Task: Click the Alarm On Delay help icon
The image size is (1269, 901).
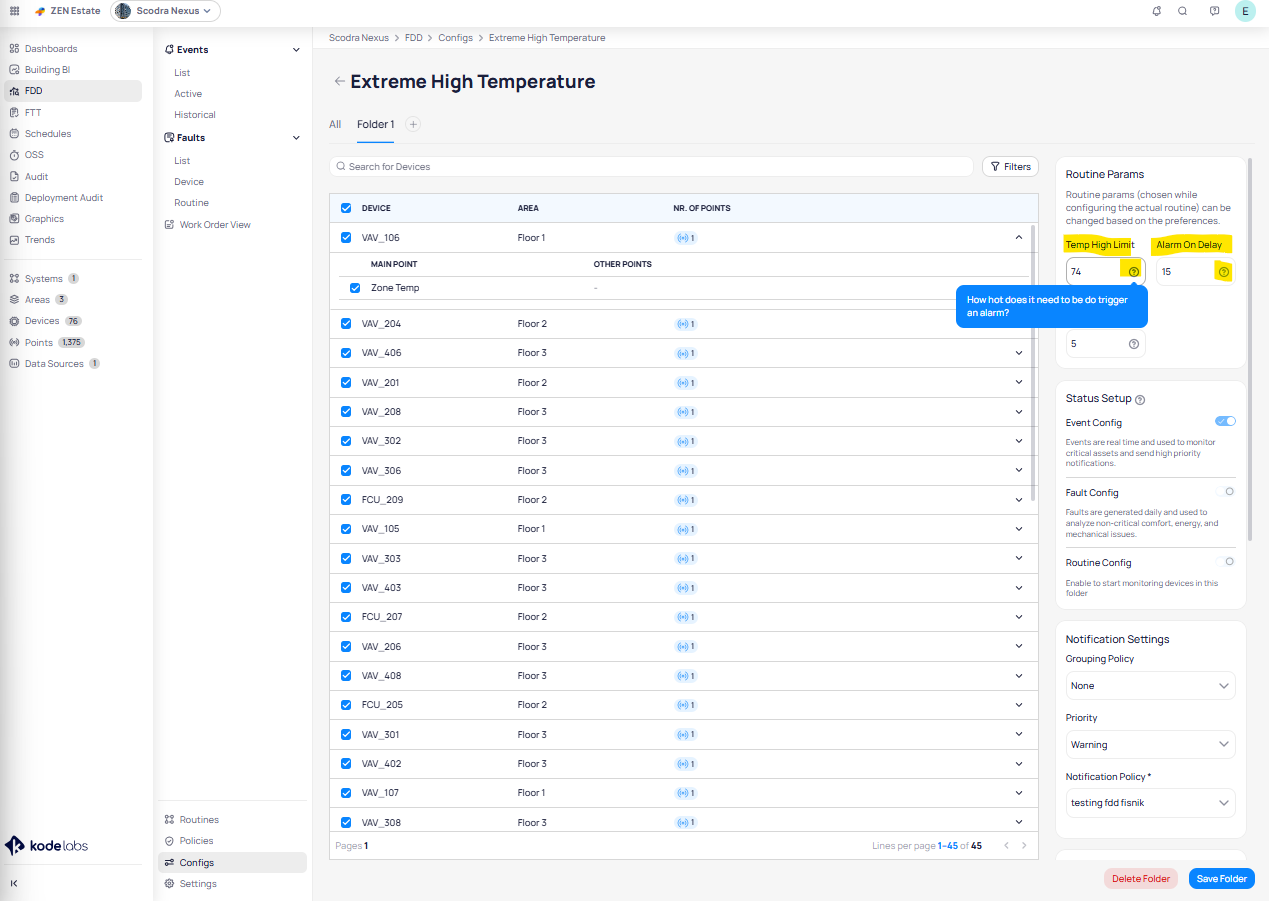Action: [x=1223, y=272]
